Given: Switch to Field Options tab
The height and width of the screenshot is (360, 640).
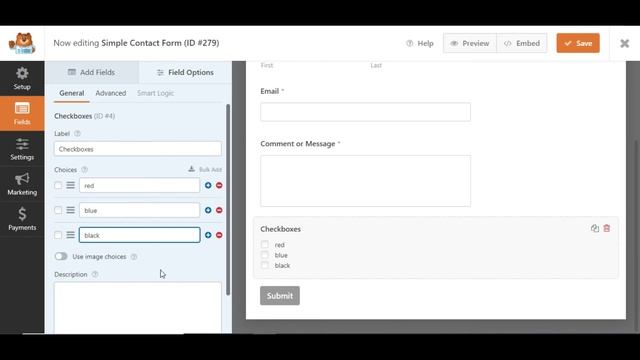Looking at the screenshot, I should (x=185, y=72).
